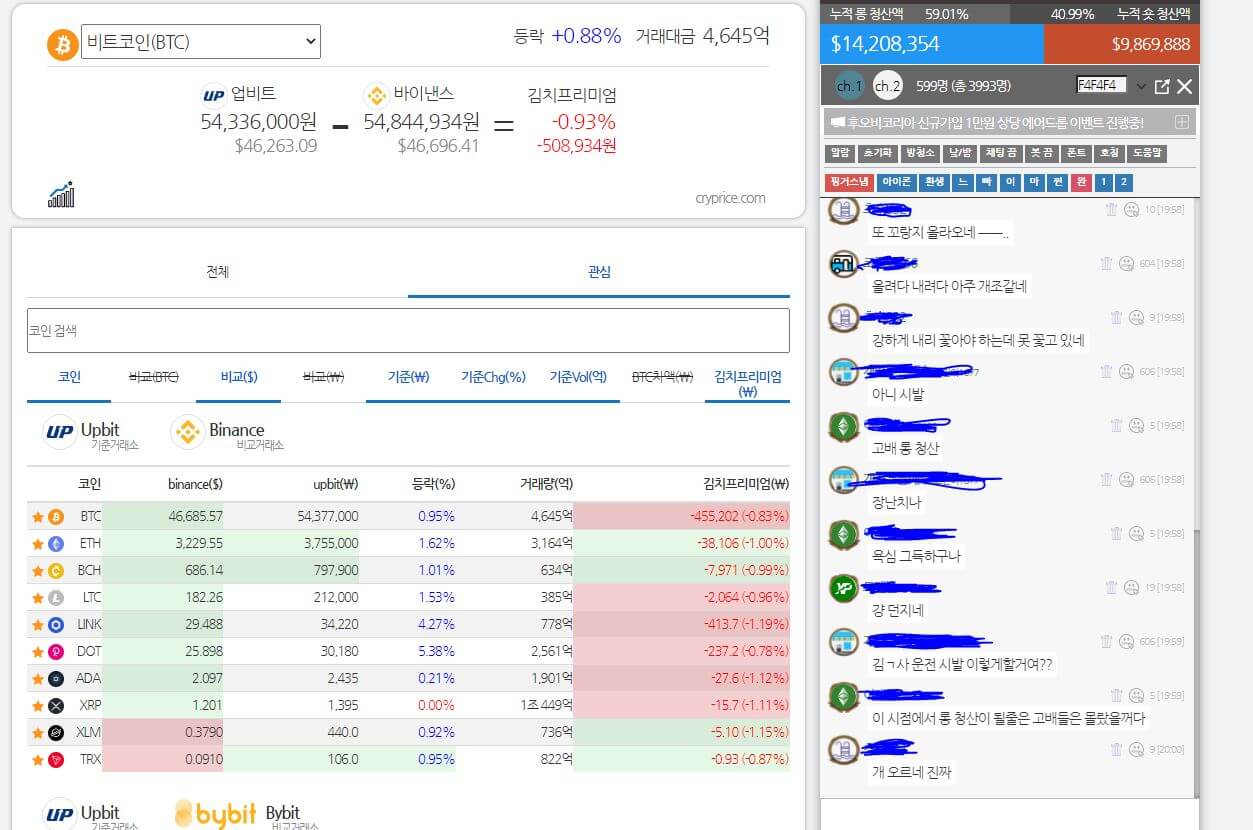1253x830 pixels.
Task: Open the chevron dropdown next to F4F4F4
Action: click(1141, 87)
